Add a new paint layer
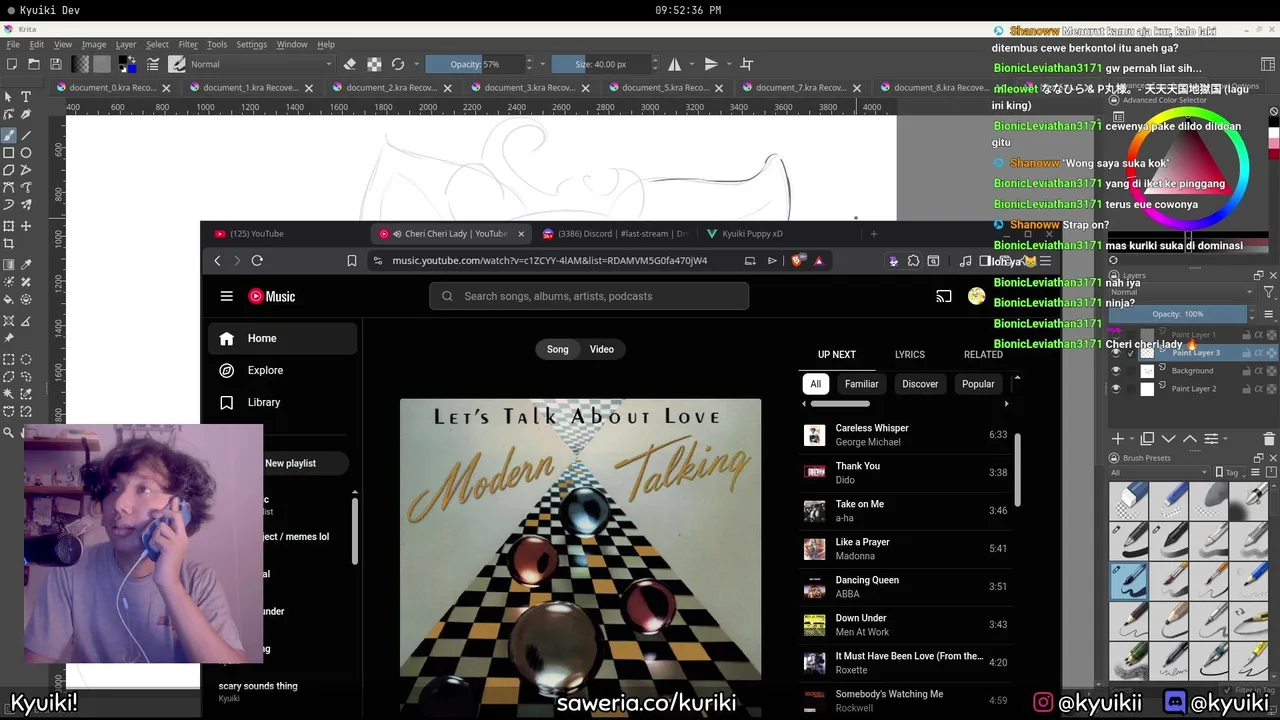 [1118, 439]
